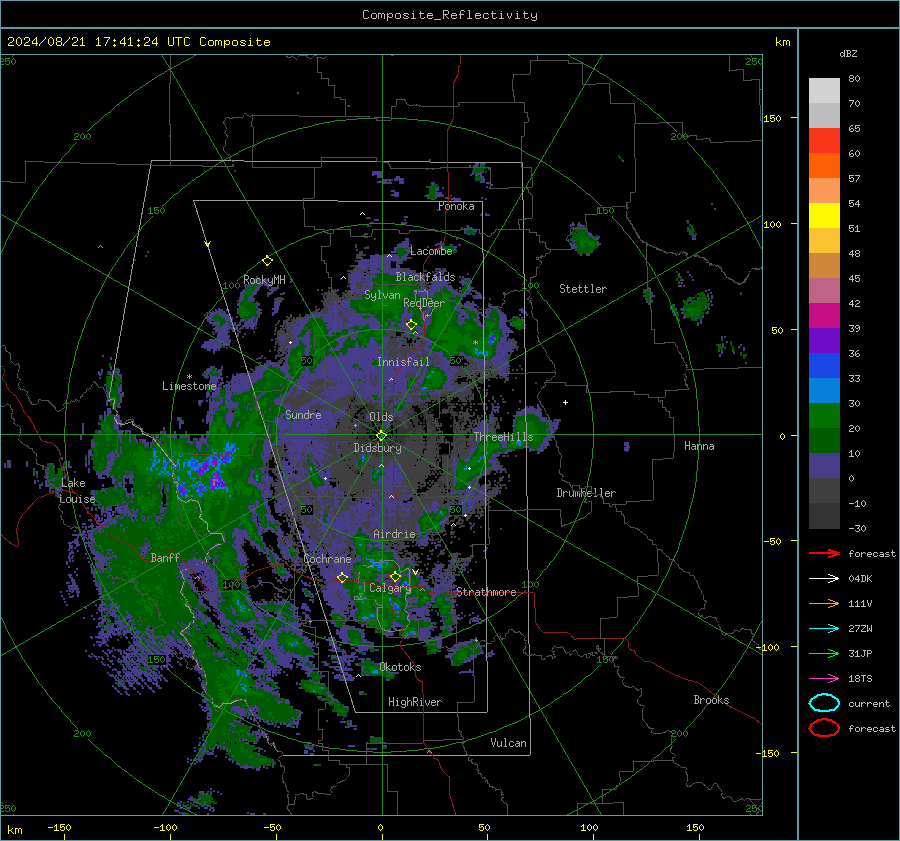The width and height of the screenshot is (900, 841).
Task: Click the Drumheller town label
Action: [586, 493]
